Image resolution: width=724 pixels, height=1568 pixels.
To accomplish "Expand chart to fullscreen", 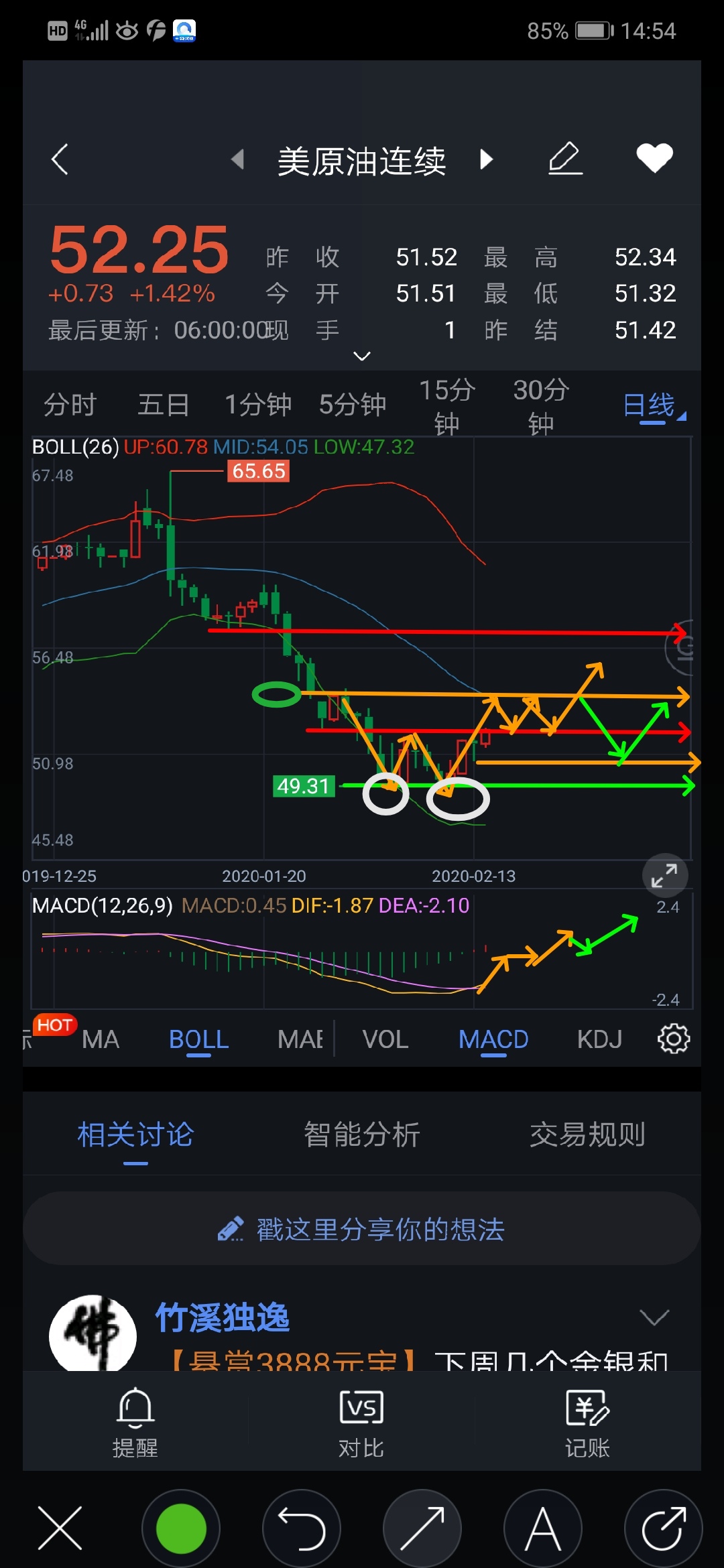I will [x=665, y=875].
